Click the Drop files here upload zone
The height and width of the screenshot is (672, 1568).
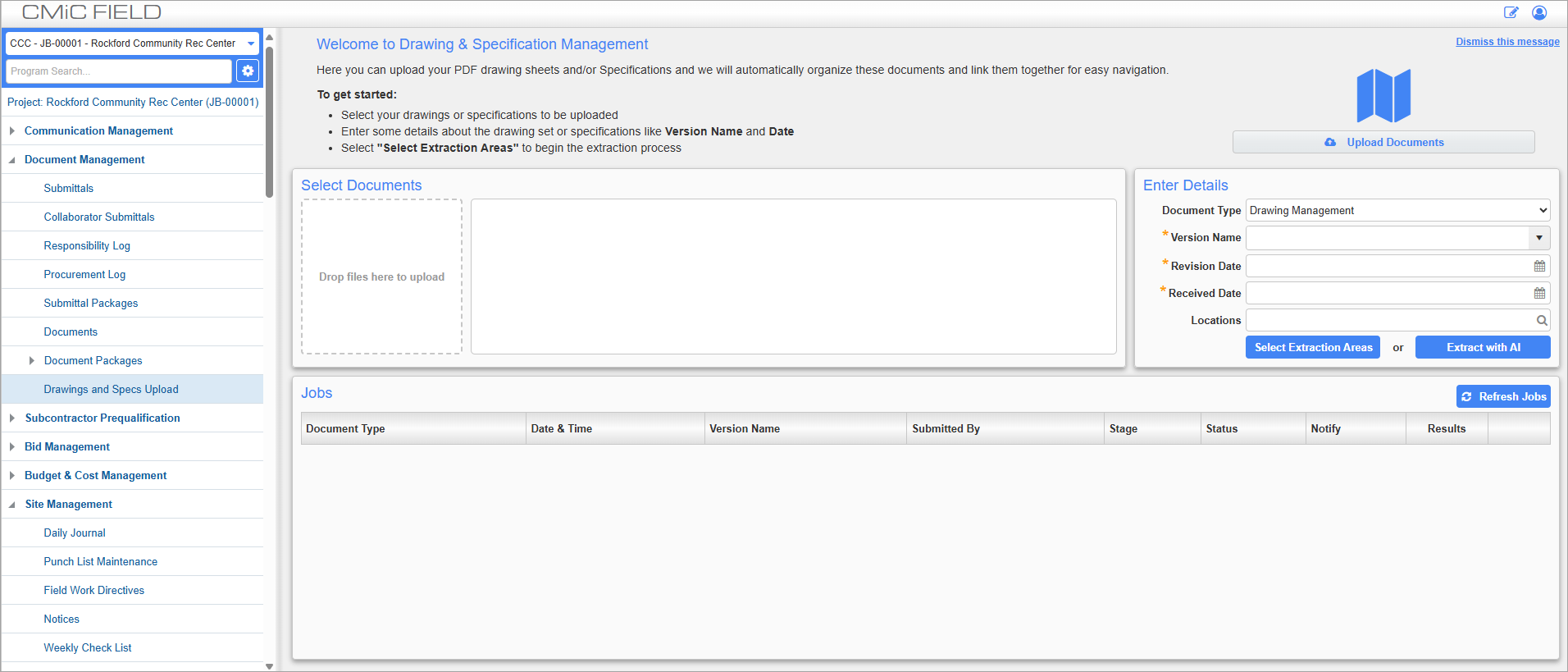[x=381, y=277]
